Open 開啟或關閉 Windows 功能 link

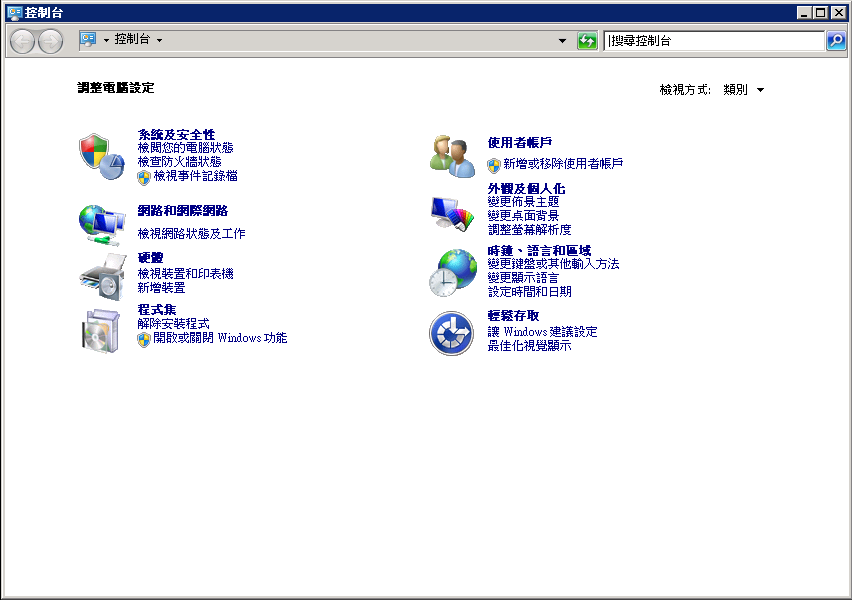(220, 338)
